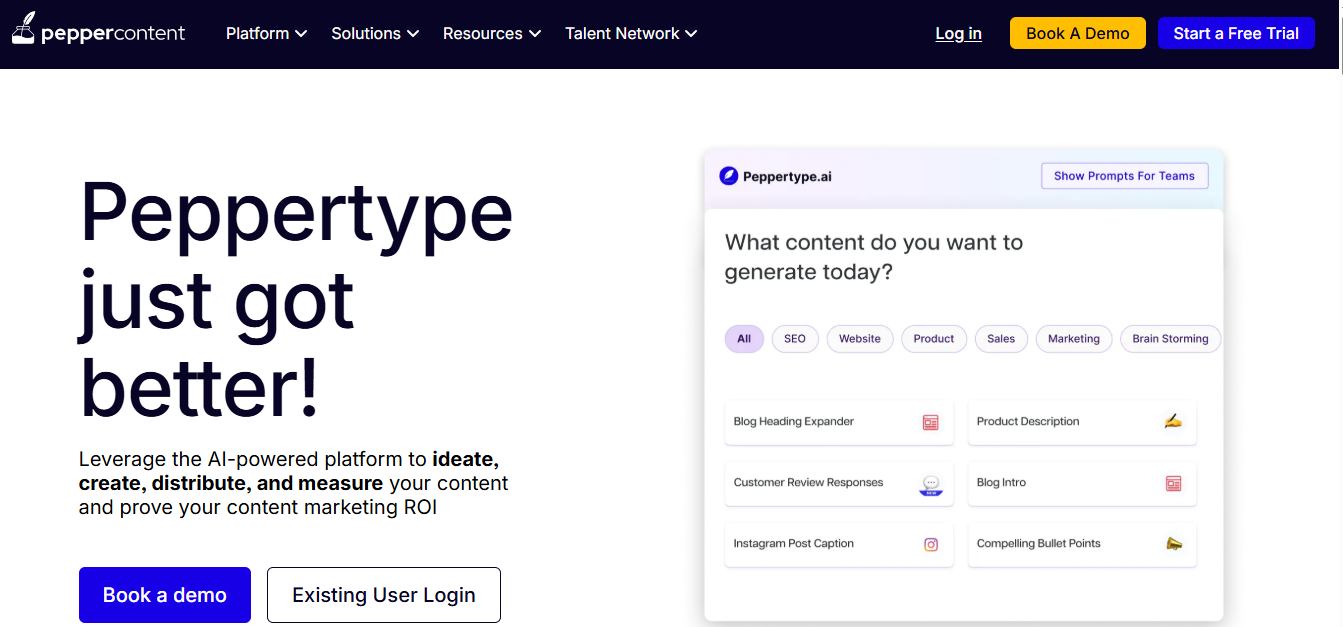Viewport: 1343px width, 627px height.
Task: Click the Customer Review Responses chat icon
Action: tap(930, 484)
